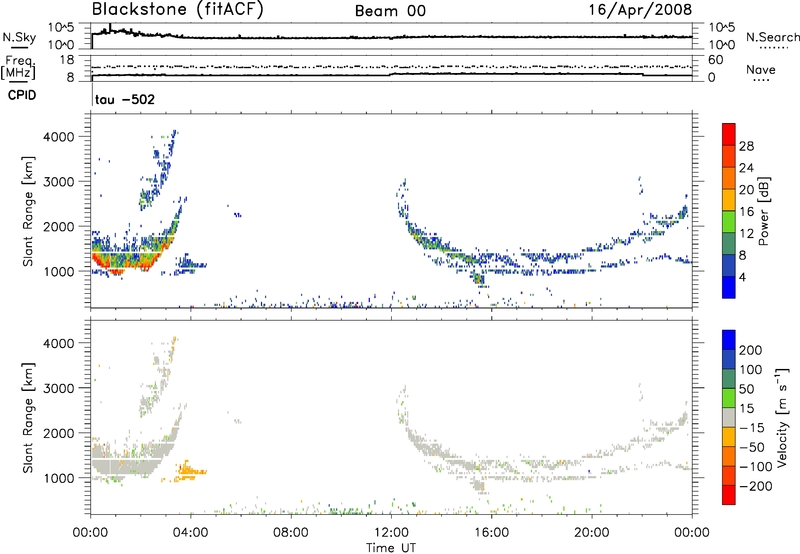Click the 'N.Search' legend label
800x554 pixels.
[772, 37]
